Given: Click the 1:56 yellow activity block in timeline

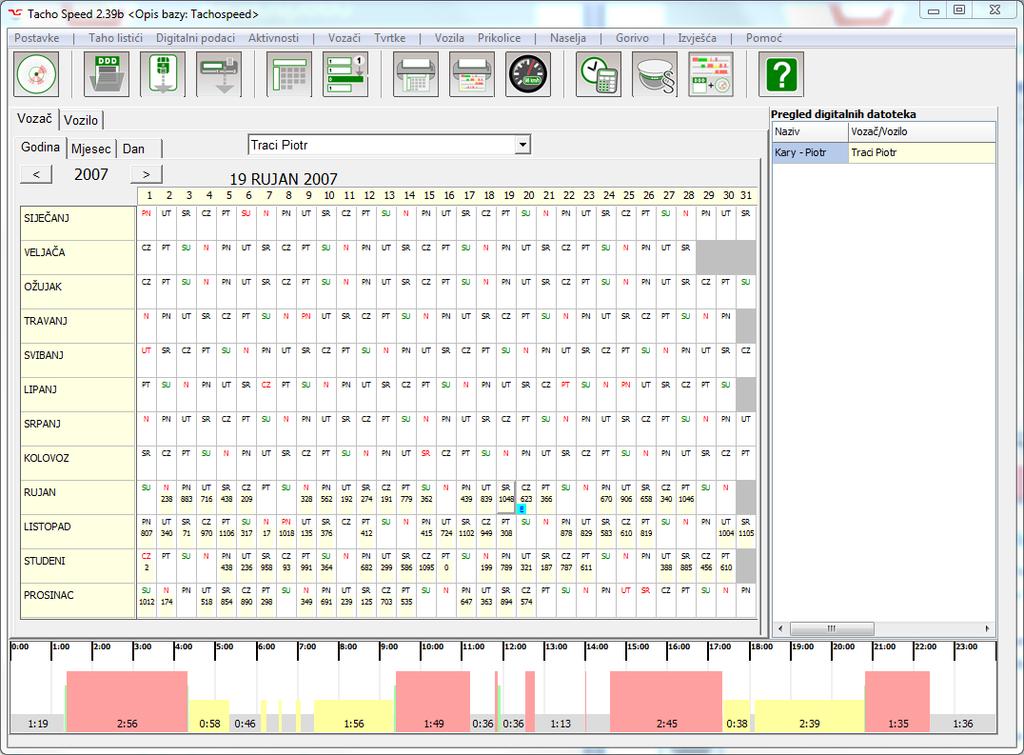Looking at the screenshot, I should (354, 716).
